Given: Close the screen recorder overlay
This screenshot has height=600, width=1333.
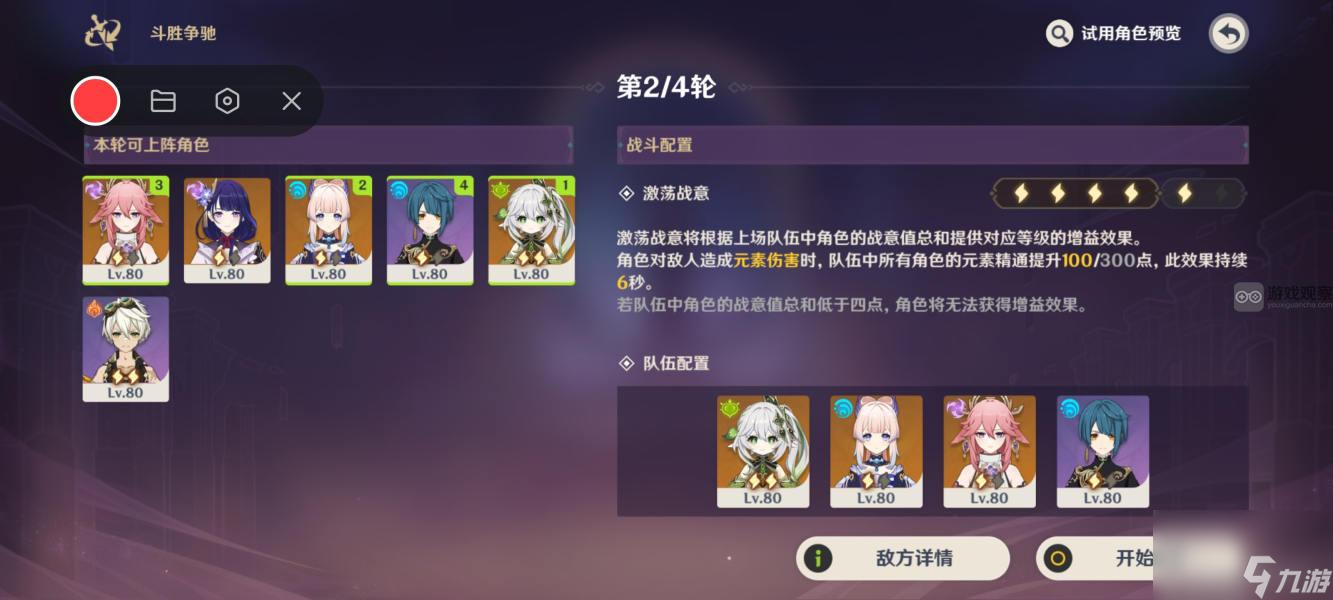Looking at the screenshot, I should click(x=291, y=101).
